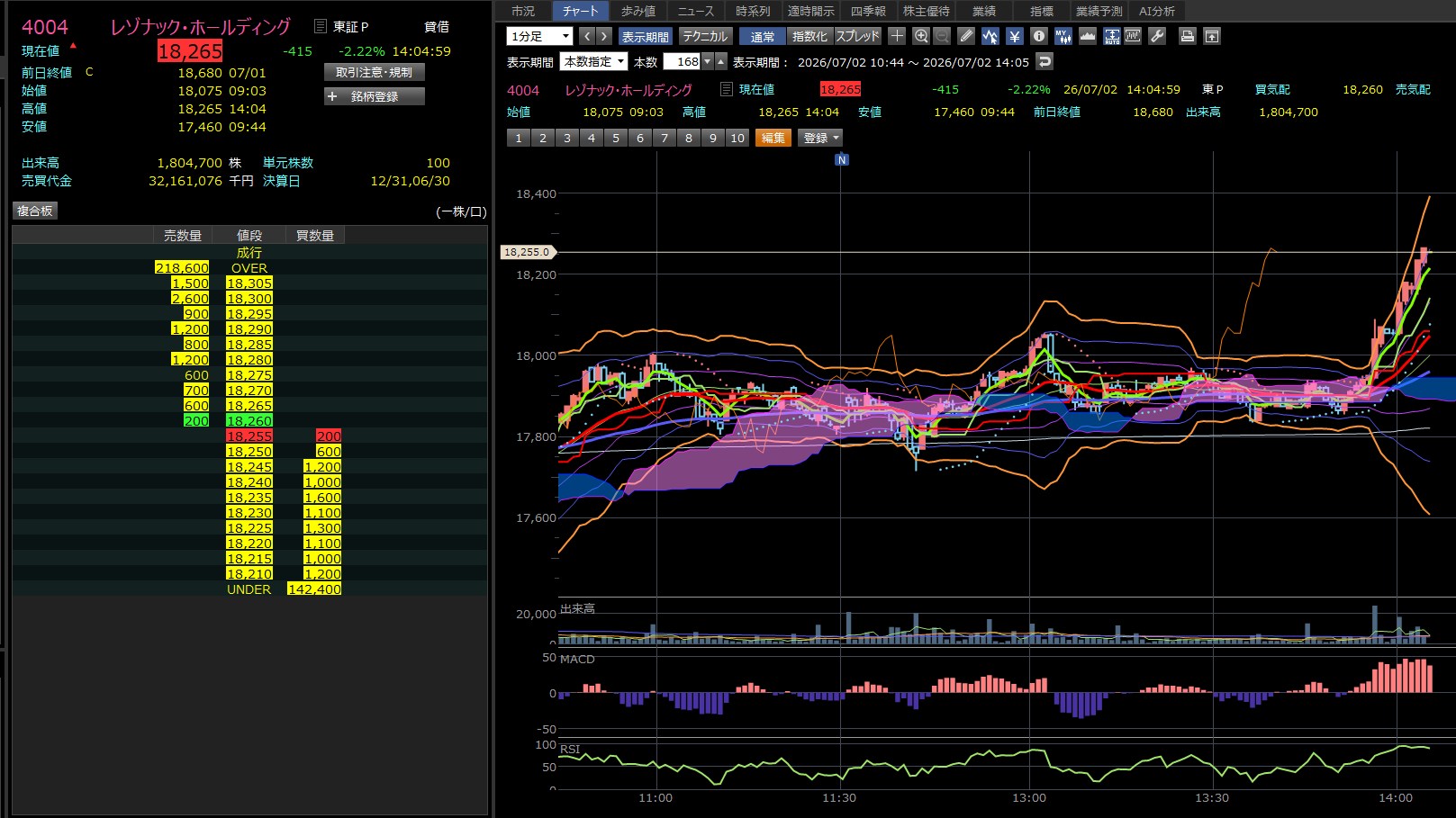Click the テクニカル button

click(x=705, y=36)
